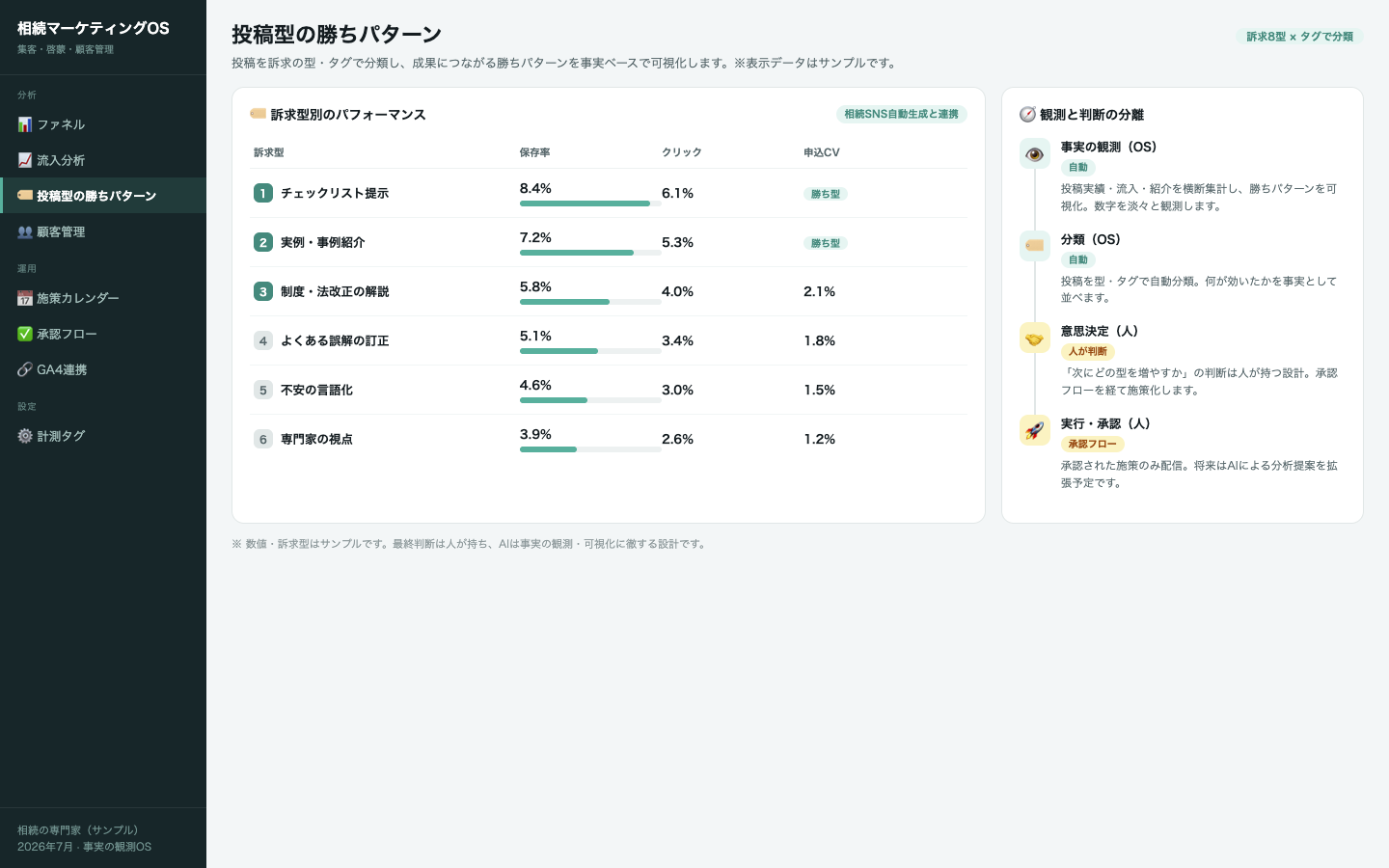Click the 勝ち型 badge for 実例・事例紹介

[x=825, y=243]
